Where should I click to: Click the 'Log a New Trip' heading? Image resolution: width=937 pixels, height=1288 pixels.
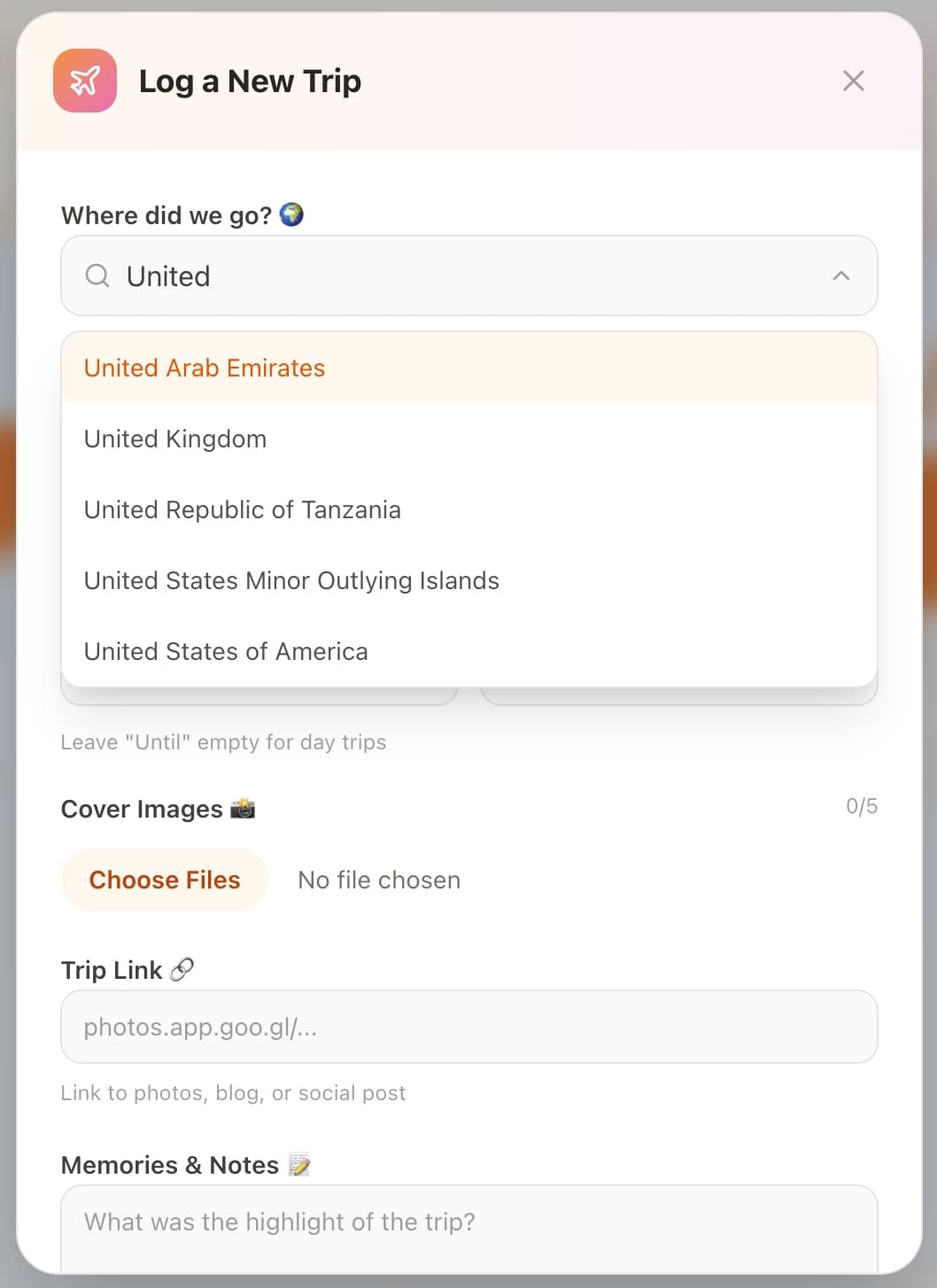[250, 81]
